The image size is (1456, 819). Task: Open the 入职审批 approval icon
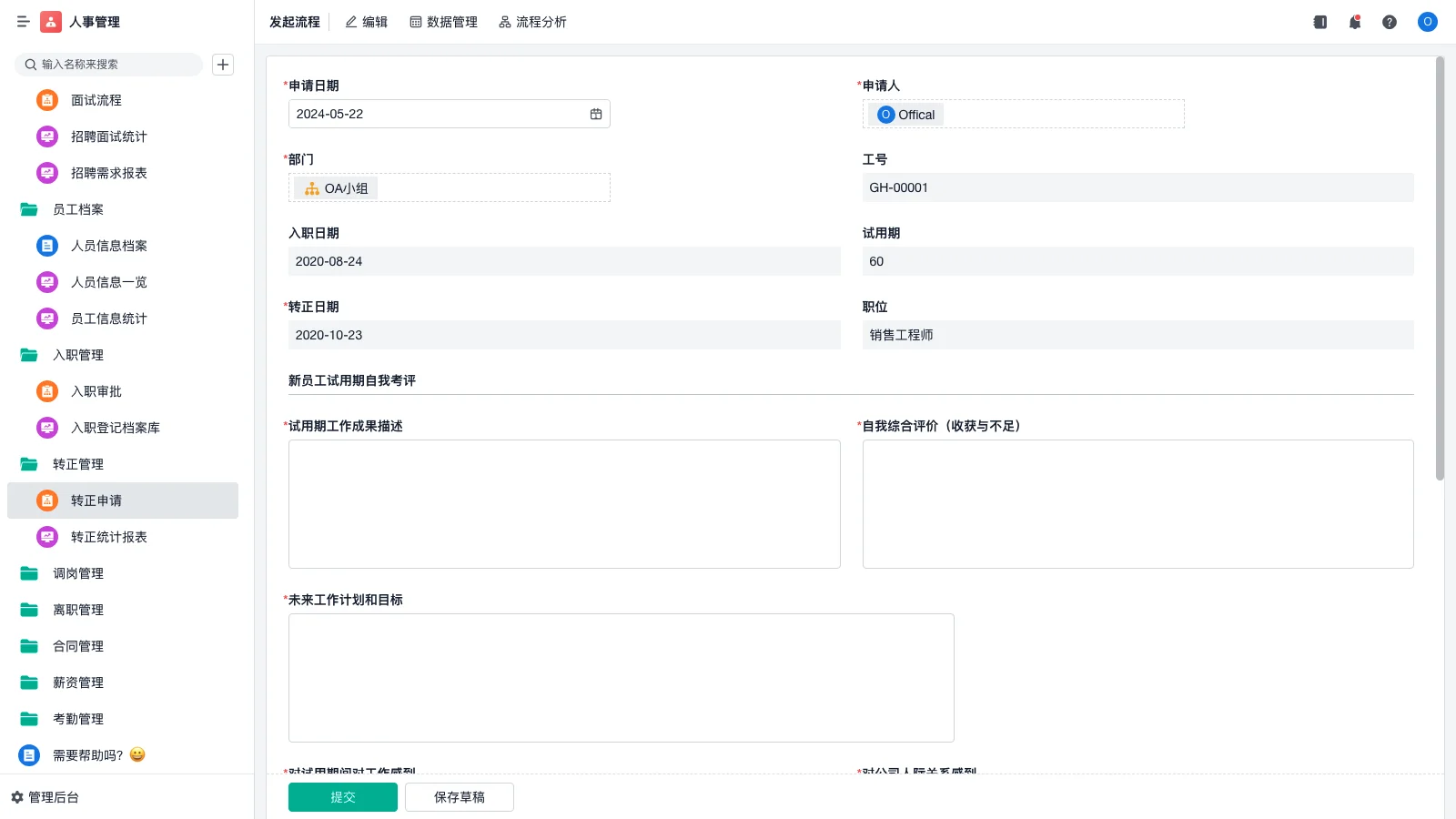(46, 391)
